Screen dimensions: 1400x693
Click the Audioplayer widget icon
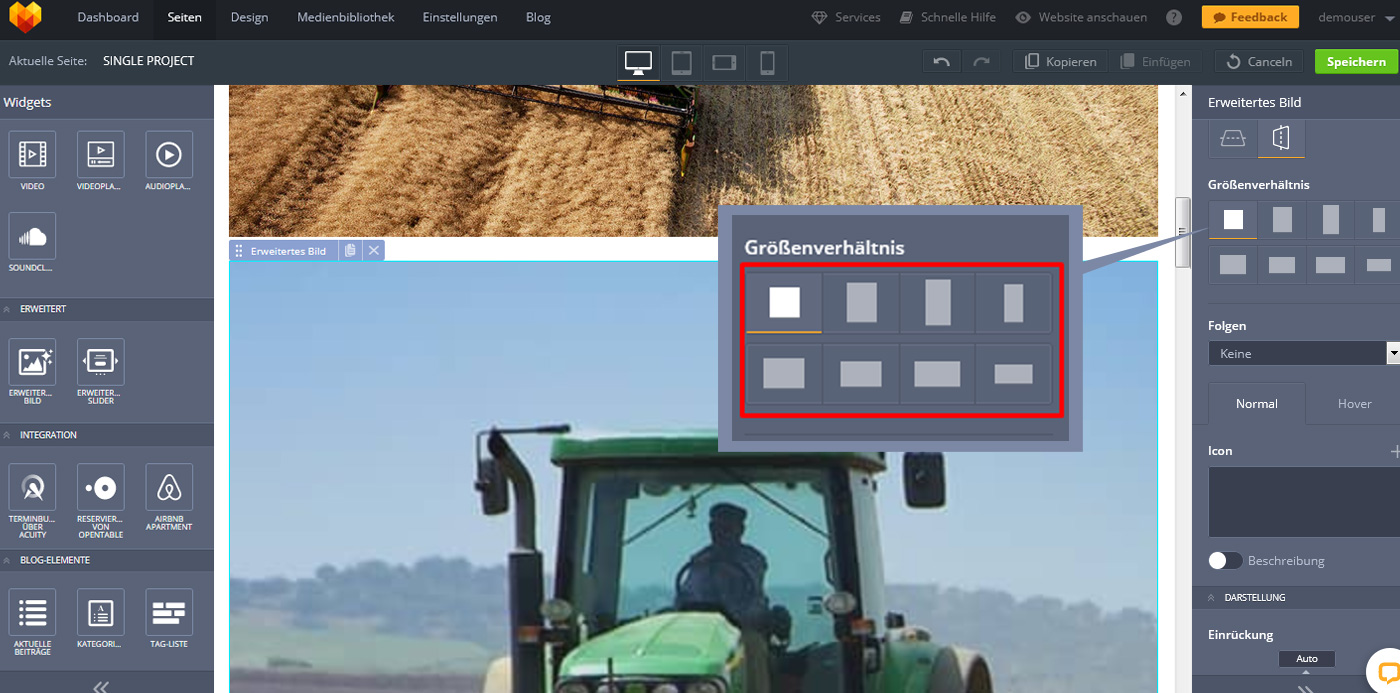tap(169, 155)
